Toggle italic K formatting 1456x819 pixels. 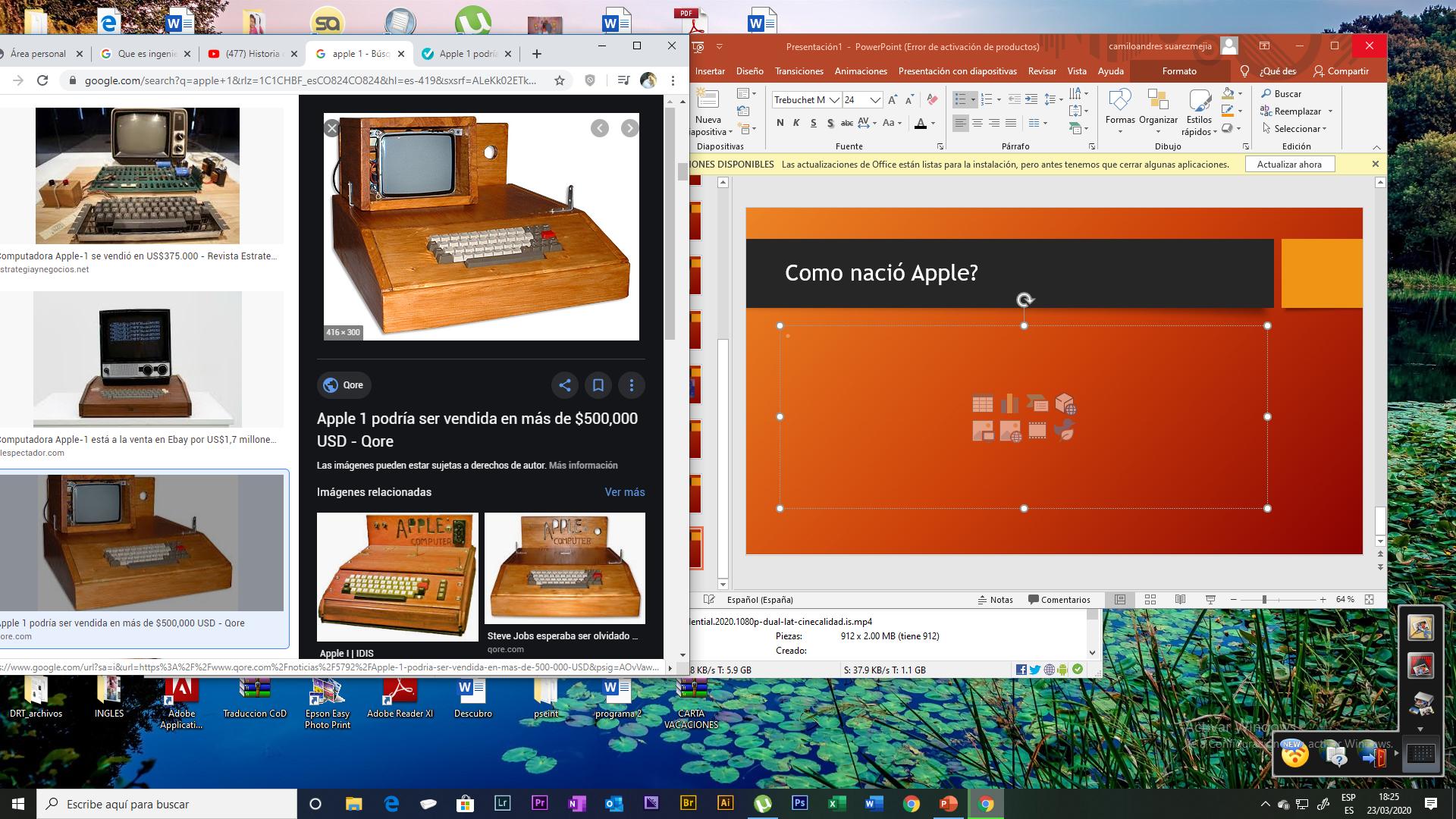click(x=796, y=123)
